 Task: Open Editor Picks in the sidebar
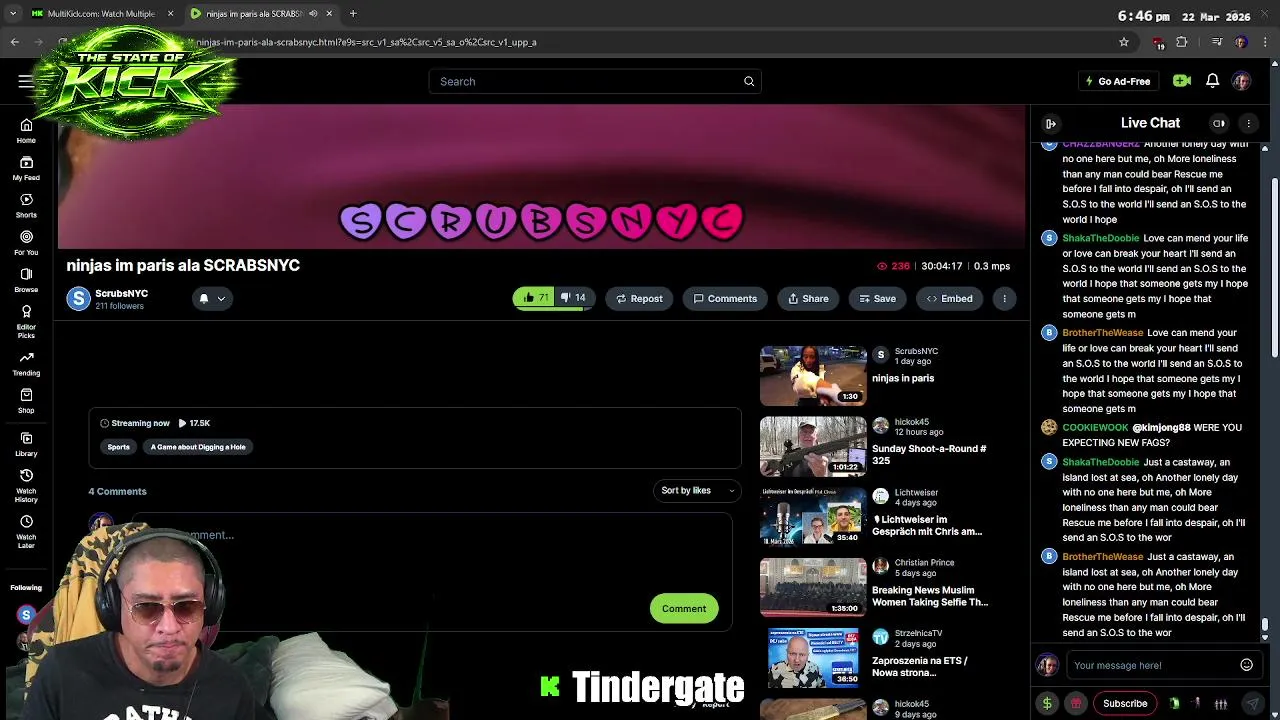26,321
